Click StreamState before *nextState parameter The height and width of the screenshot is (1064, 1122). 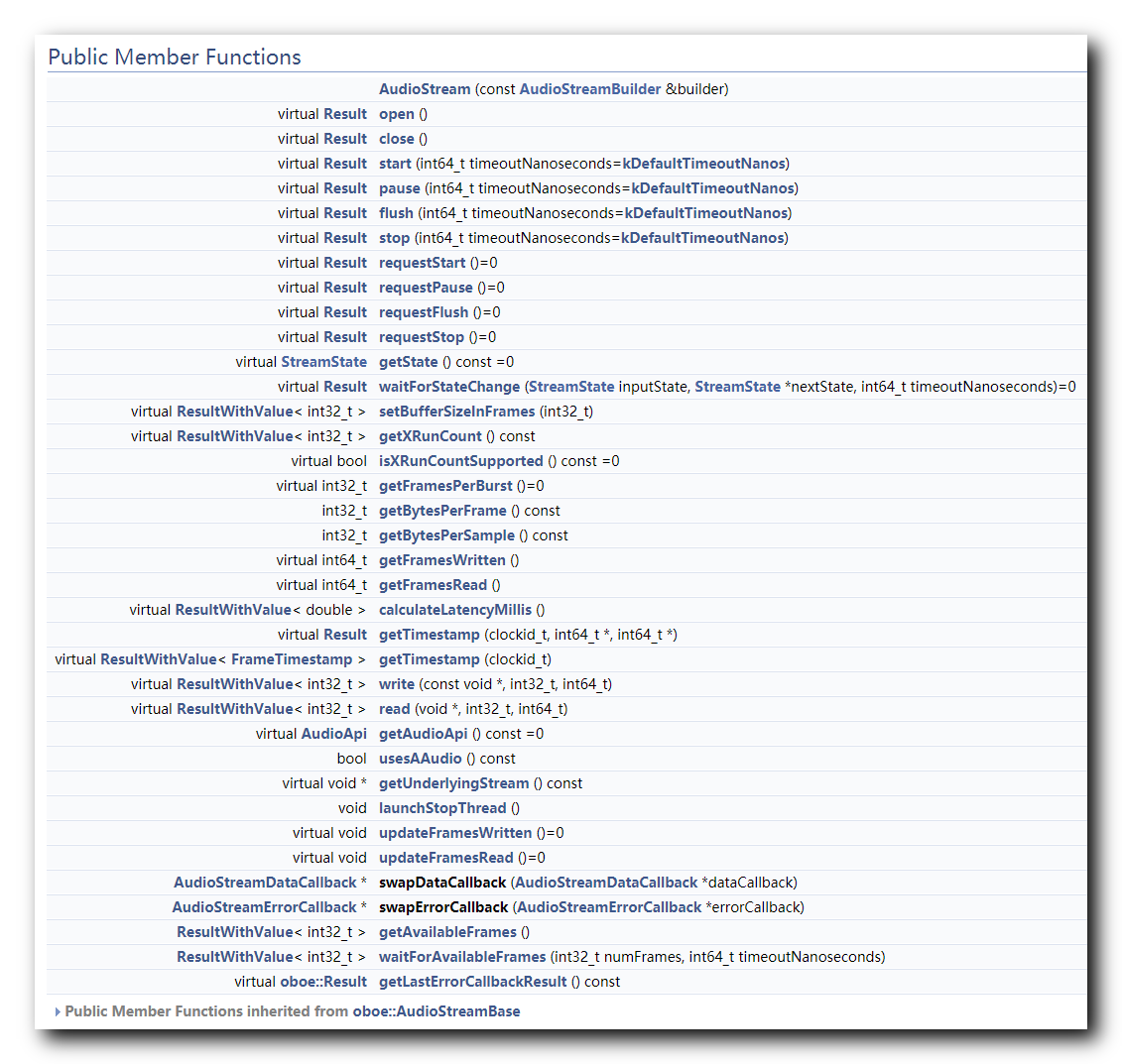click(x=738, y=387)
